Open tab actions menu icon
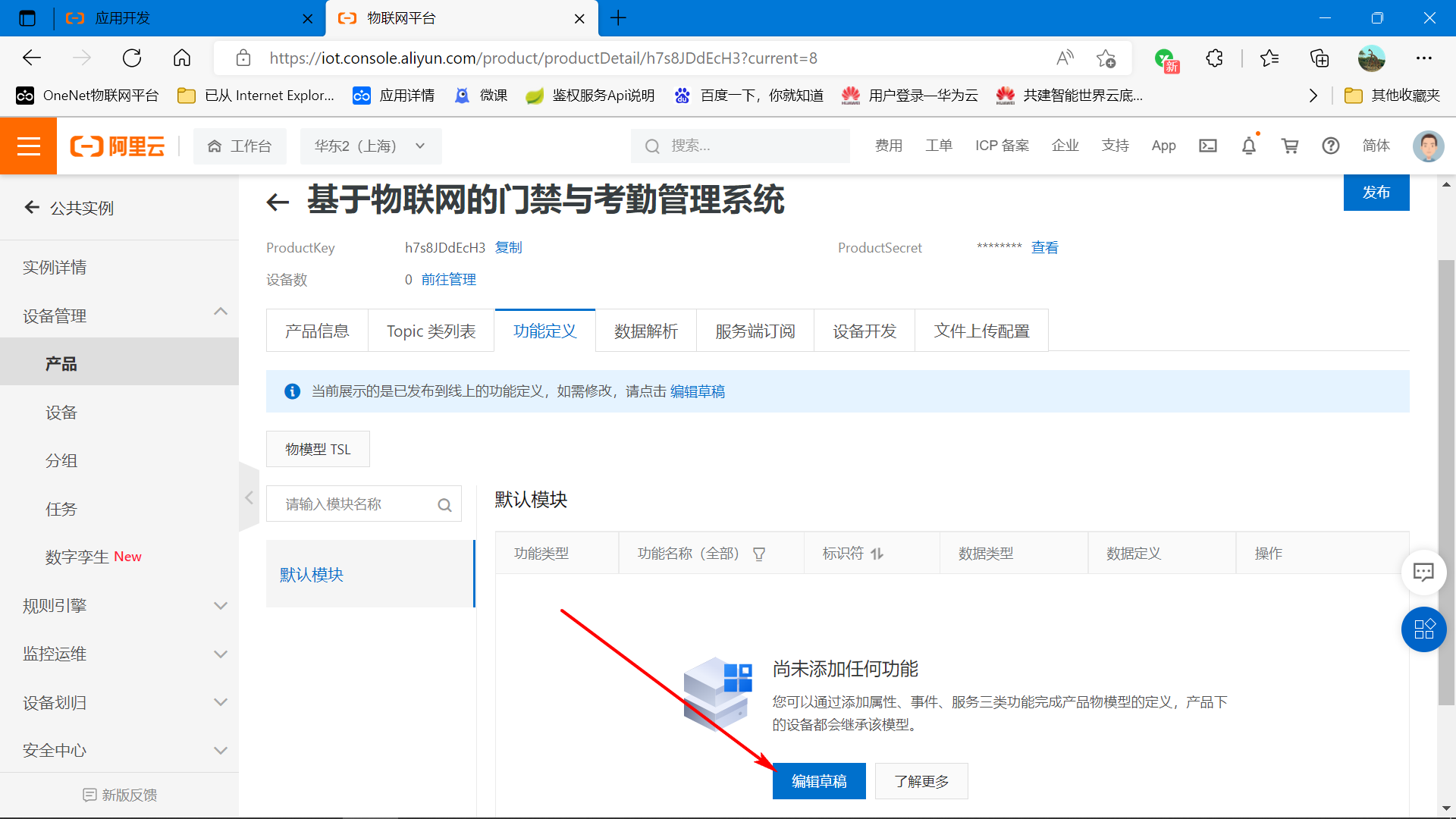Viewport: 1456px width, 819px height. point(27,18)
